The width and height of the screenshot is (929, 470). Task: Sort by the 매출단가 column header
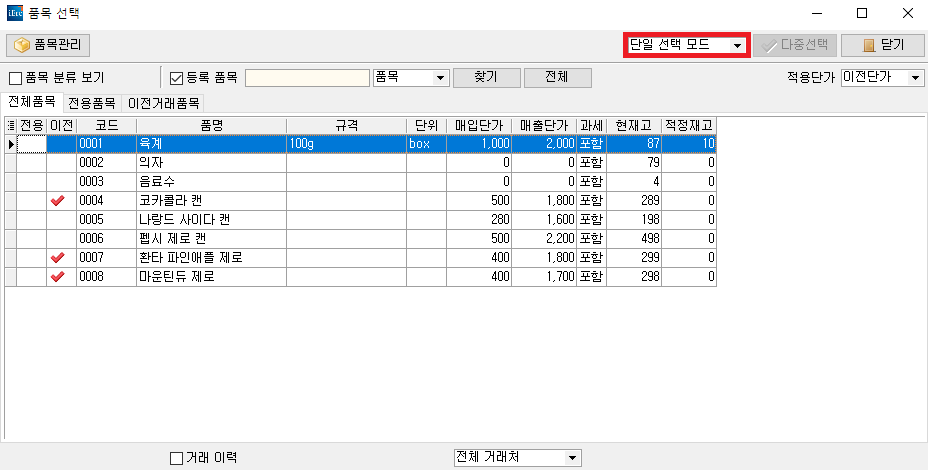click(x=544, y=125)
